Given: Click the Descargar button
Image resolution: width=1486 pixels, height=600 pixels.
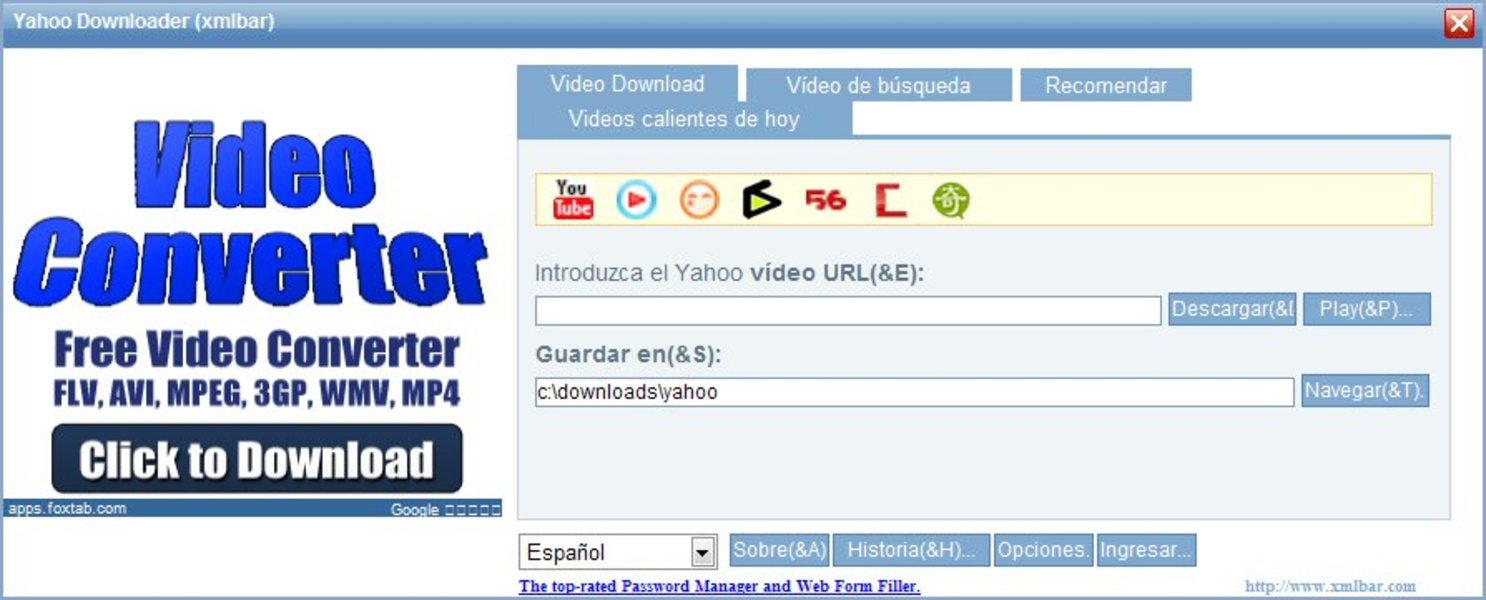Looking at the screenshot, I should (x=1232, y=309).
